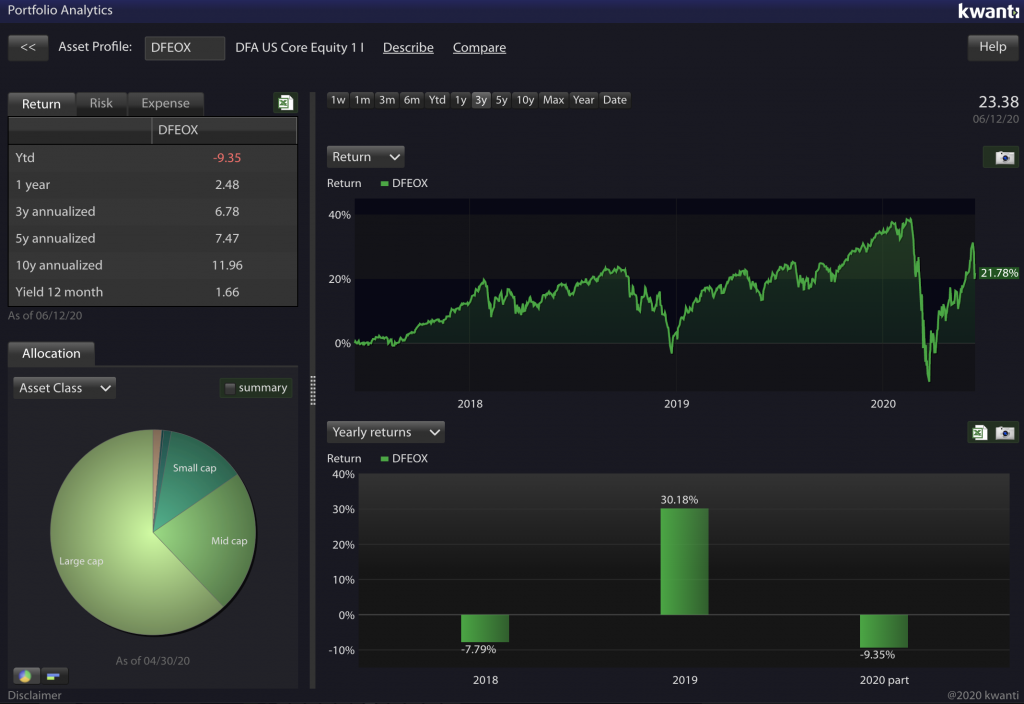Switch to the Expense tab
Image resolution: width=1024 pixels, height=704 pixels.
click(x=165, y=103)
